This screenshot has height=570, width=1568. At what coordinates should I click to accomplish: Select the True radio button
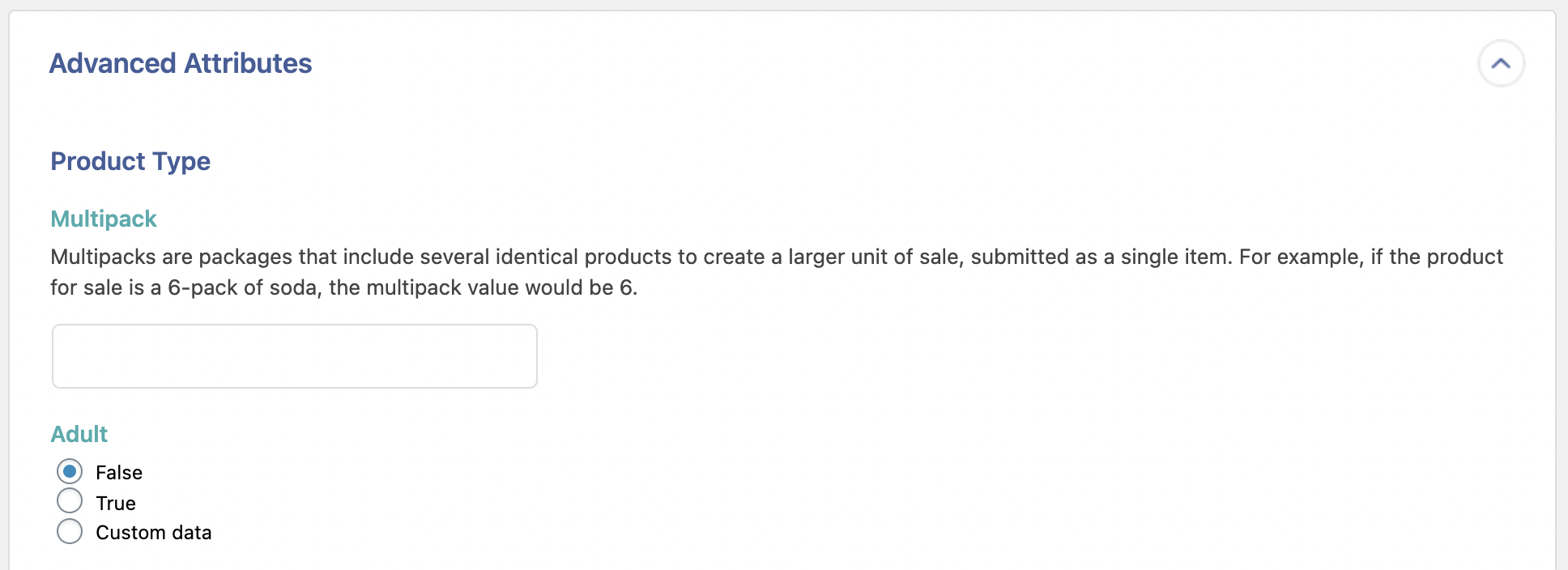tap(70, 501)
